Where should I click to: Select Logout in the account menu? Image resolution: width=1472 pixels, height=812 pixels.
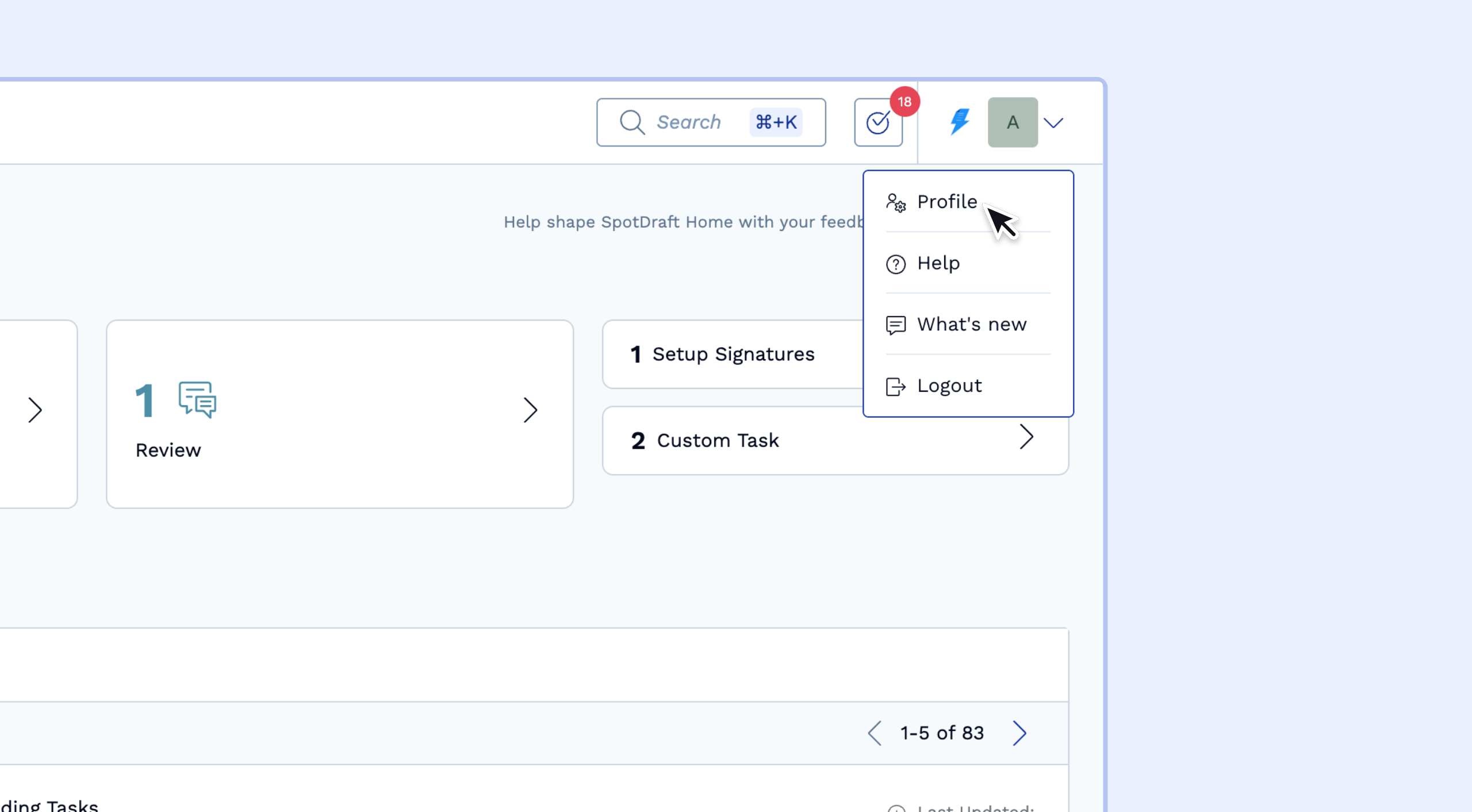tap(949, 386)
